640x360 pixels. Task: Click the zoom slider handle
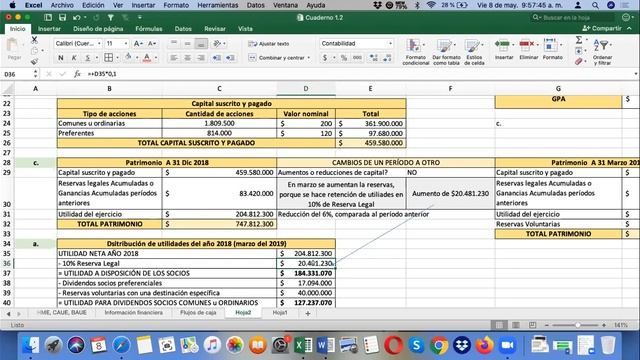pos(578,325)
